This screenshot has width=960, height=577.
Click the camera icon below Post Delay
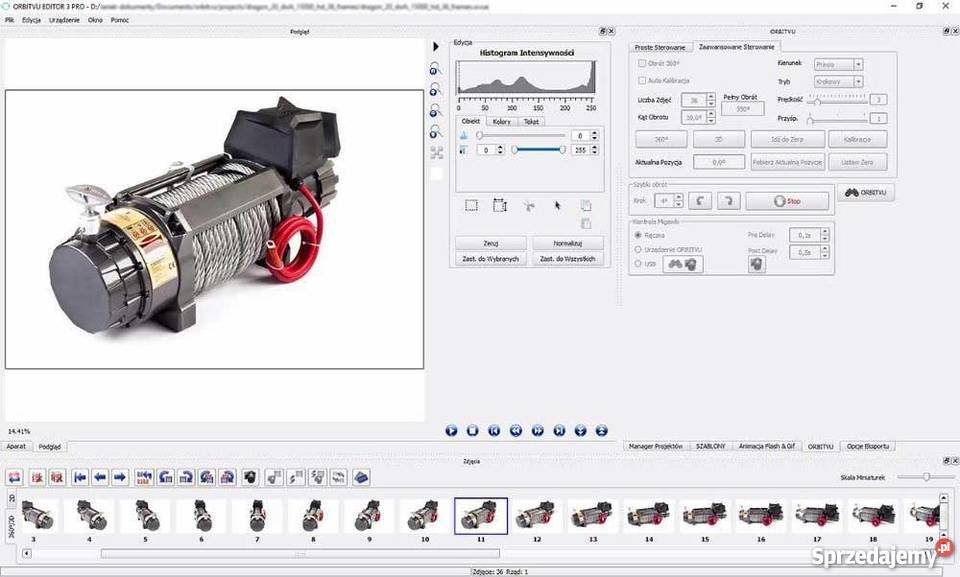point(757,264)
